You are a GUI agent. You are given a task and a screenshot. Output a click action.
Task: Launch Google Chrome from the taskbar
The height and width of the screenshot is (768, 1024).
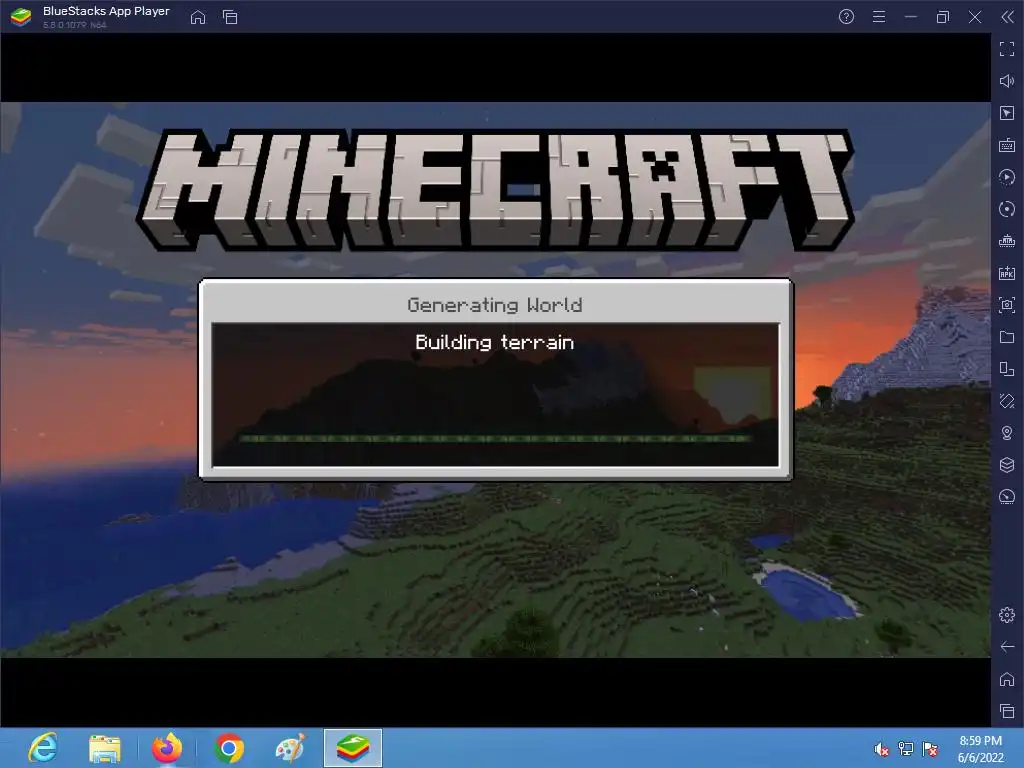229,748
